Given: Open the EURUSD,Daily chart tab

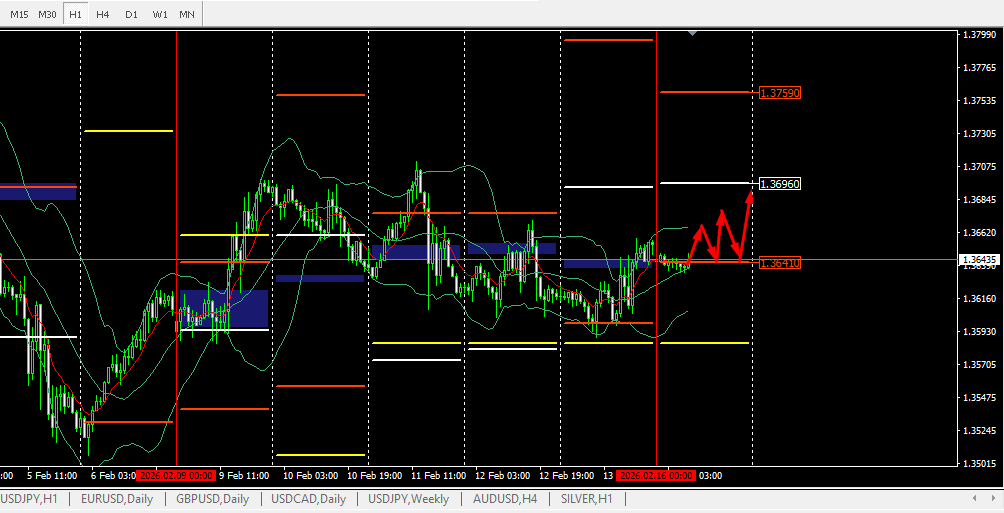Looking at the screenshot, I should pos(117,499).
